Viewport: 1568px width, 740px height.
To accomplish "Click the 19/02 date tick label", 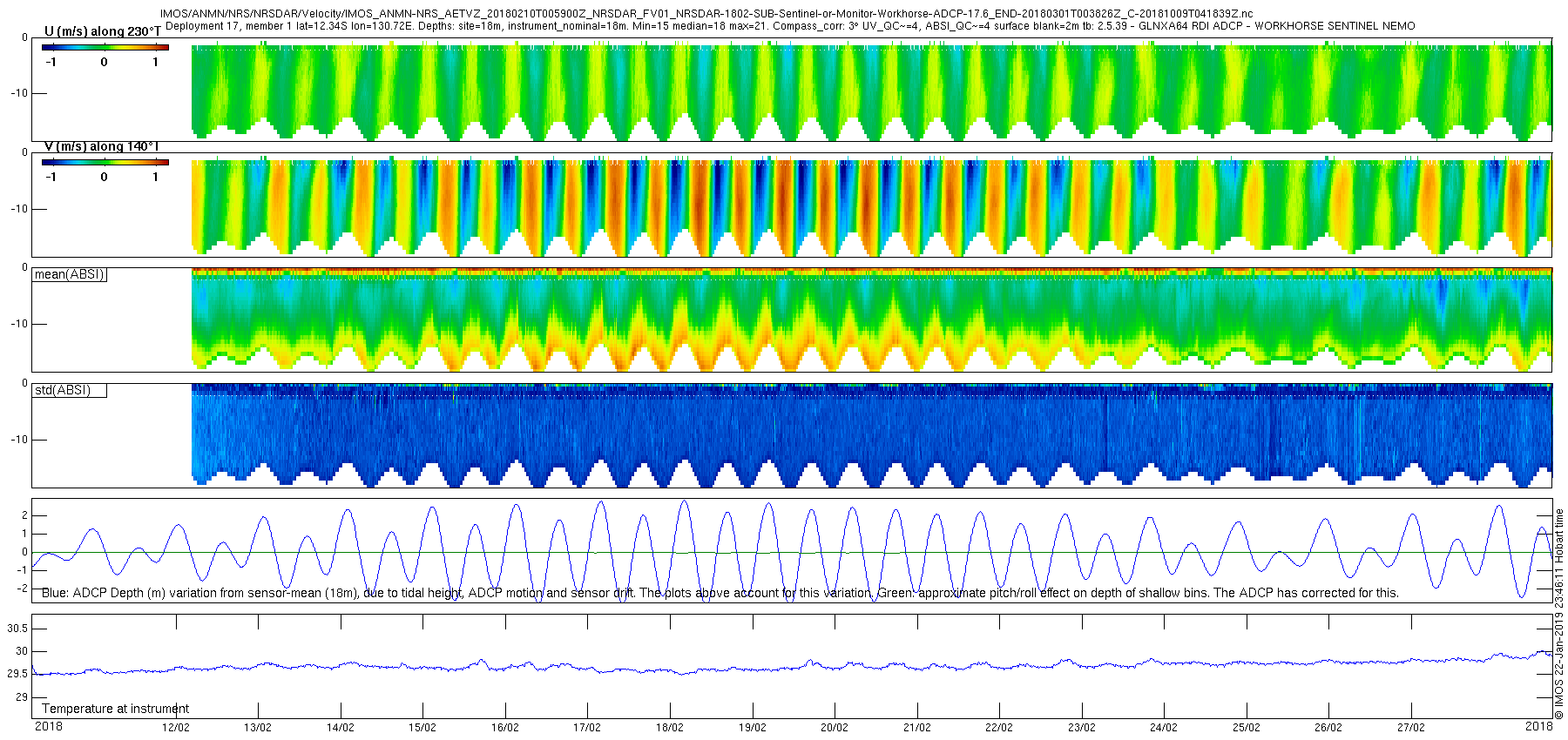I will [x=752, y=728].
